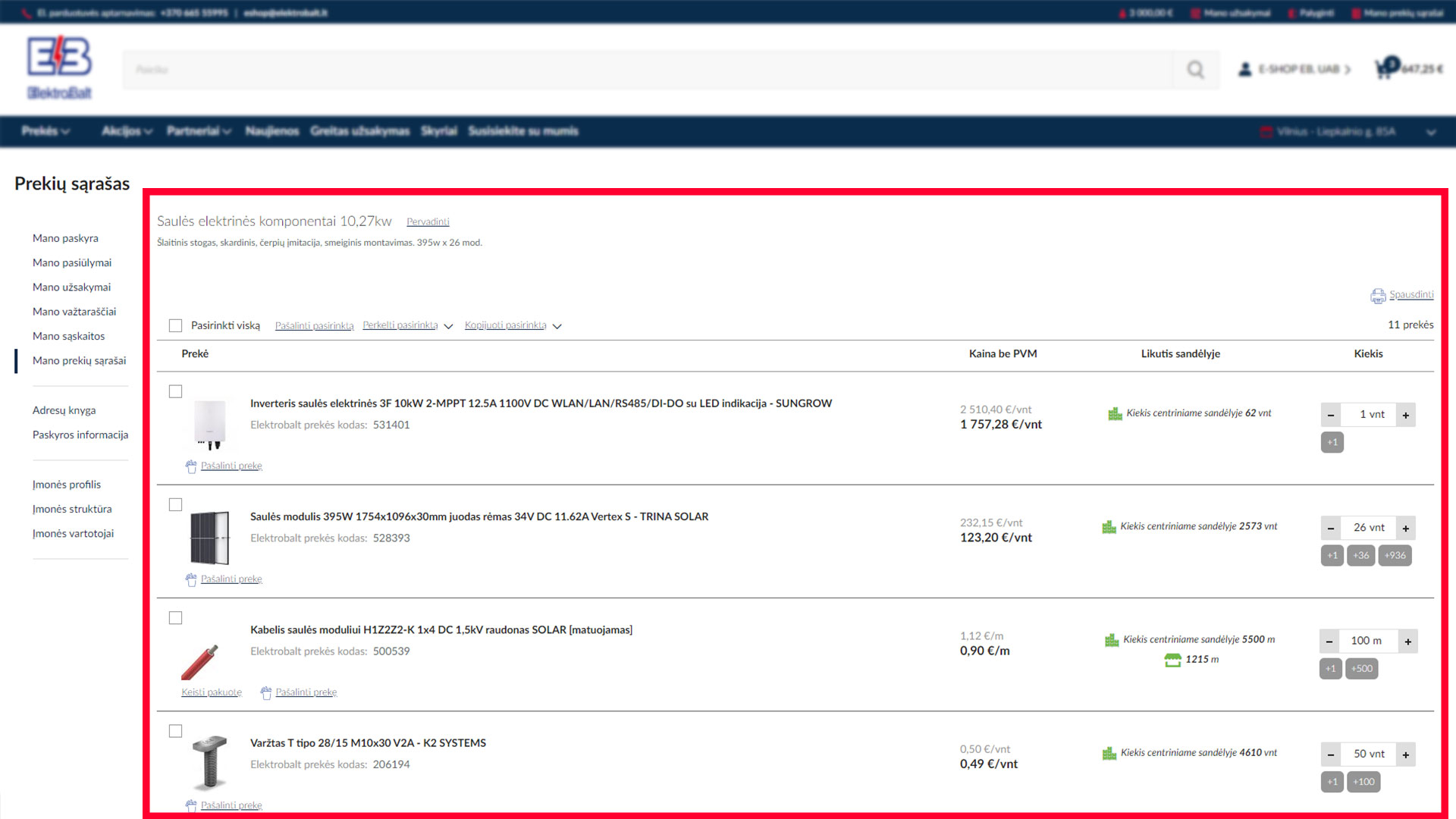The width and height of the screenshot is (1456, 819).
Task: Click the search magnifier icon
Action: pos(1195,70)
